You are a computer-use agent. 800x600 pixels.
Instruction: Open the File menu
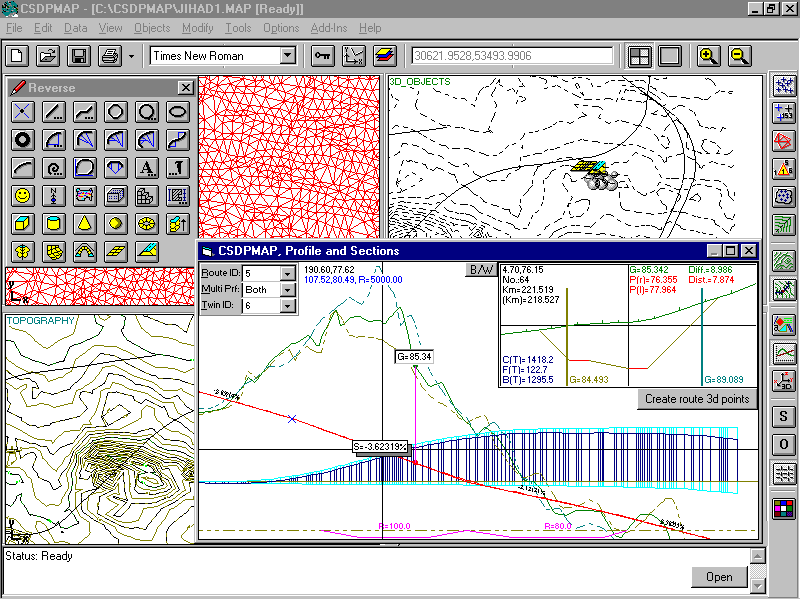pyautogui.click(x=14, y=28)
